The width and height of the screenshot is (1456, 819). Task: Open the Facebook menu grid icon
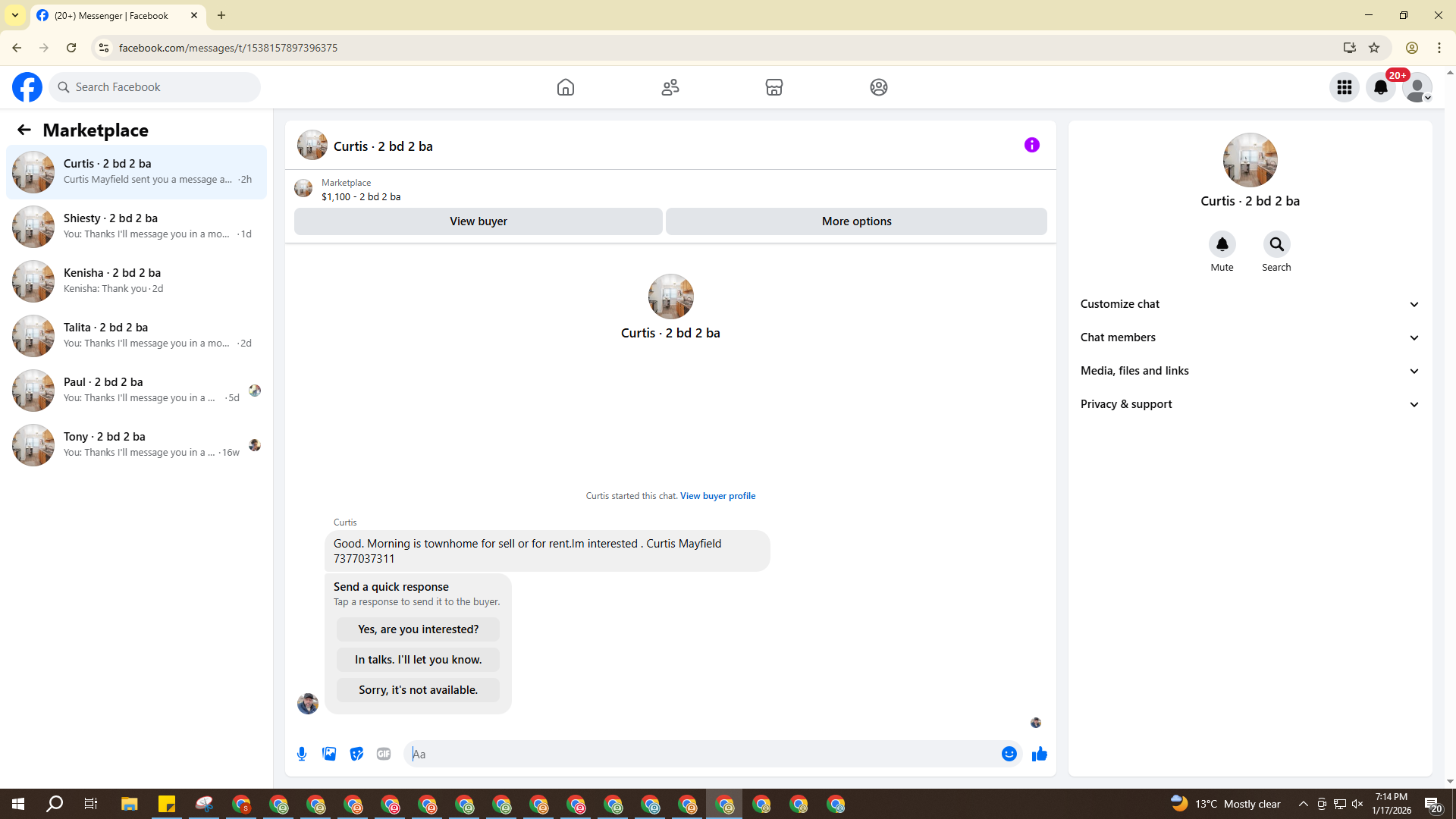point(1344,87)
